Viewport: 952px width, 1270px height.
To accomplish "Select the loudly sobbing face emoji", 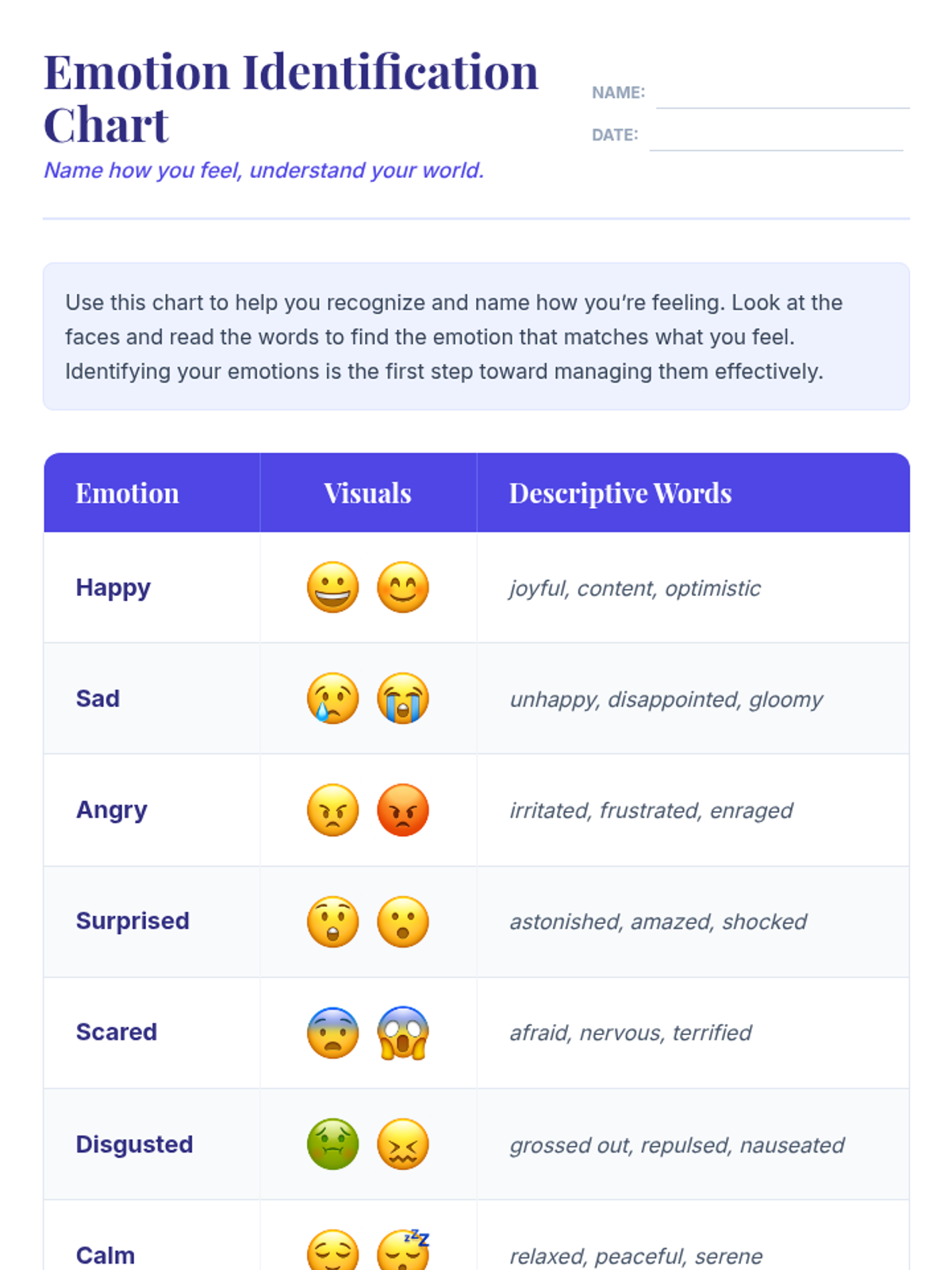I will coord(403,698).
